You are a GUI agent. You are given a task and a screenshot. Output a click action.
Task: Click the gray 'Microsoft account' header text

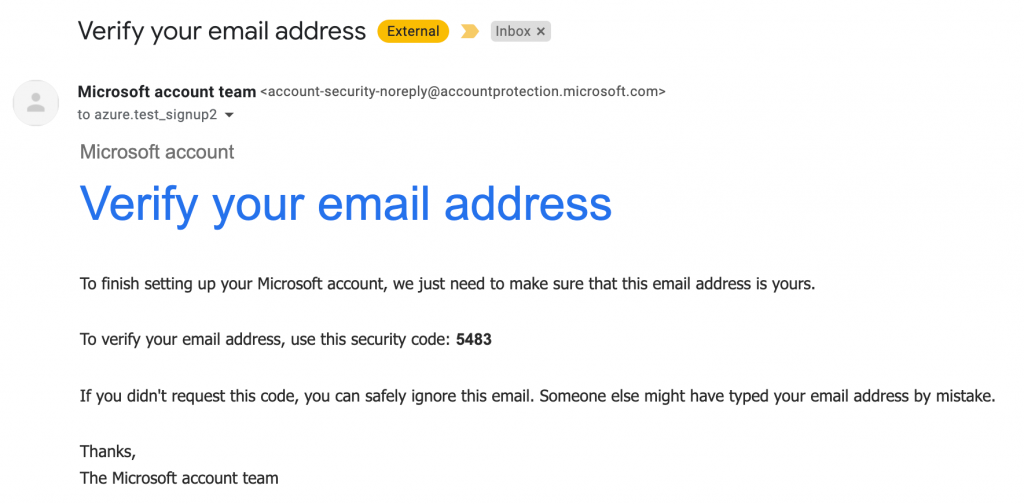[x=157, y=152]
